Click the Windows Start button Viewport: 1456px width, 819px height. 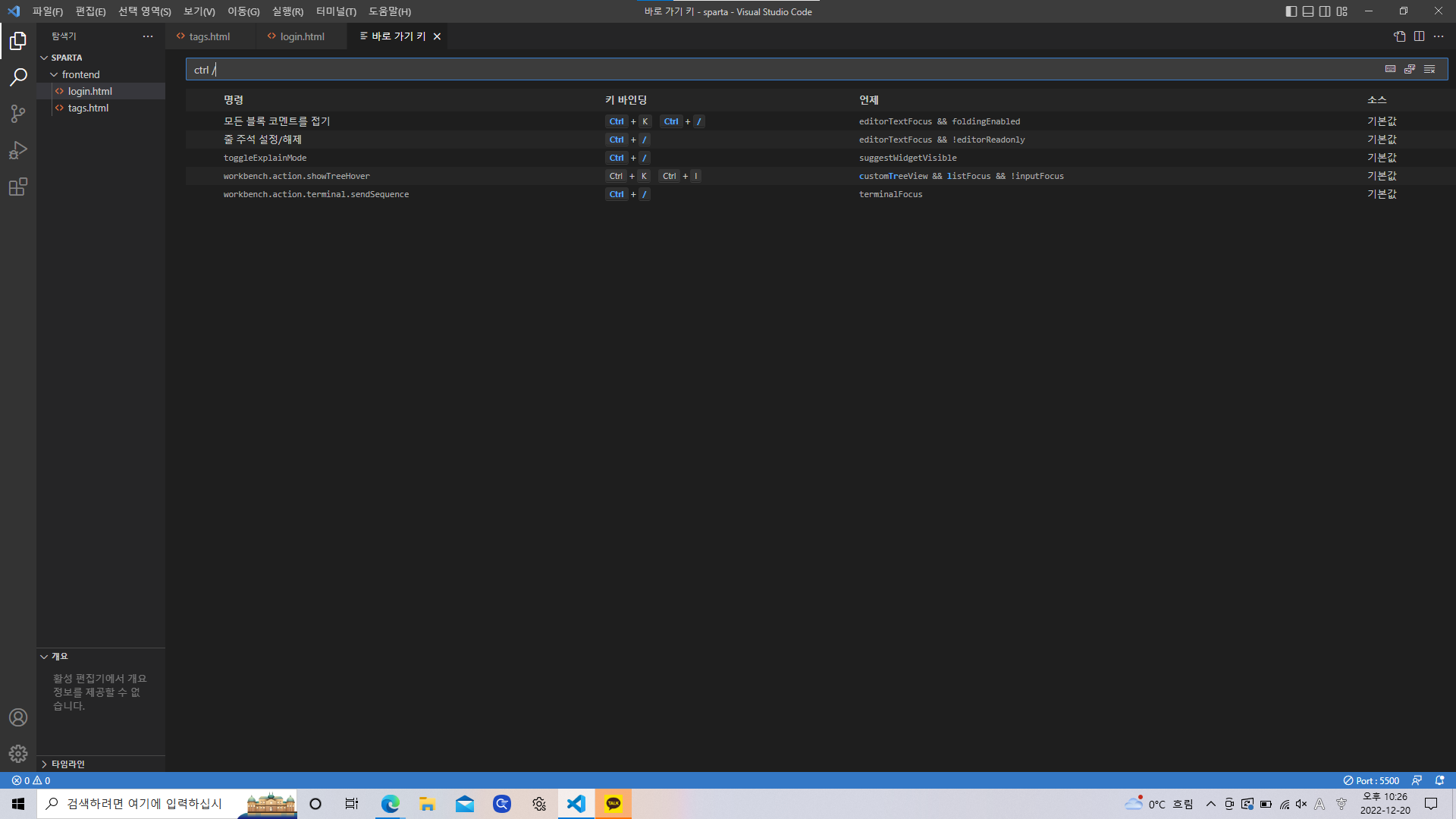point(18,804)
